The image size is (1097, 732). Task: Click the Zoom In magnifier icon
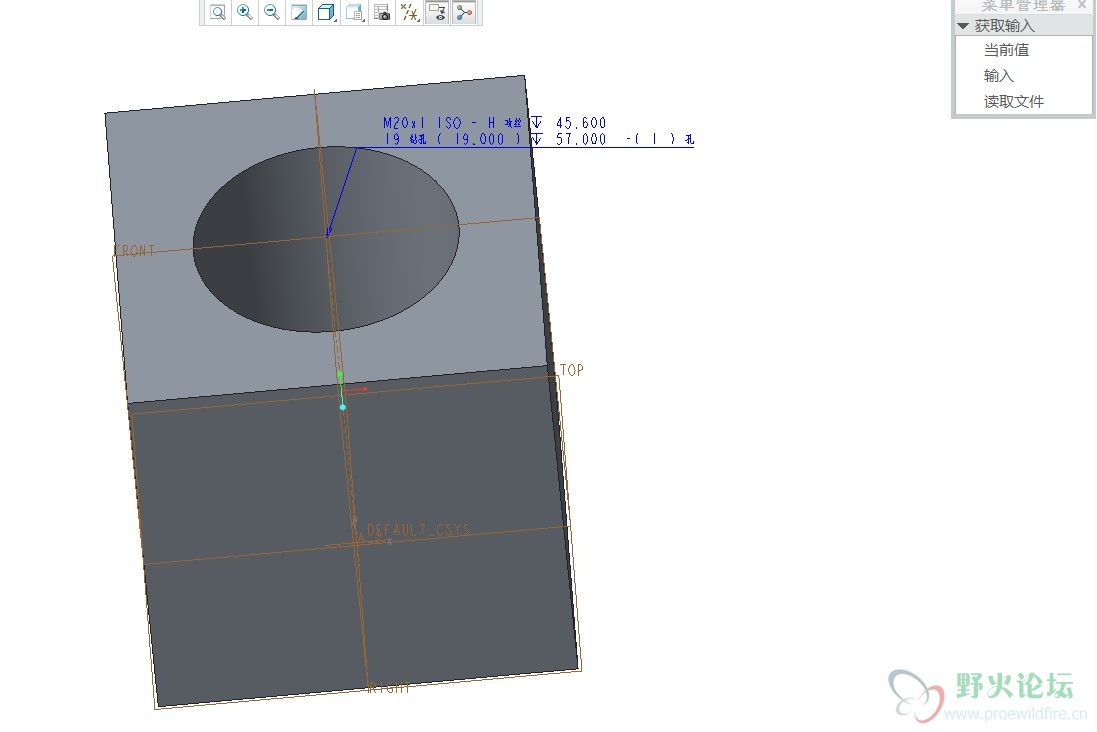point(244,12)
